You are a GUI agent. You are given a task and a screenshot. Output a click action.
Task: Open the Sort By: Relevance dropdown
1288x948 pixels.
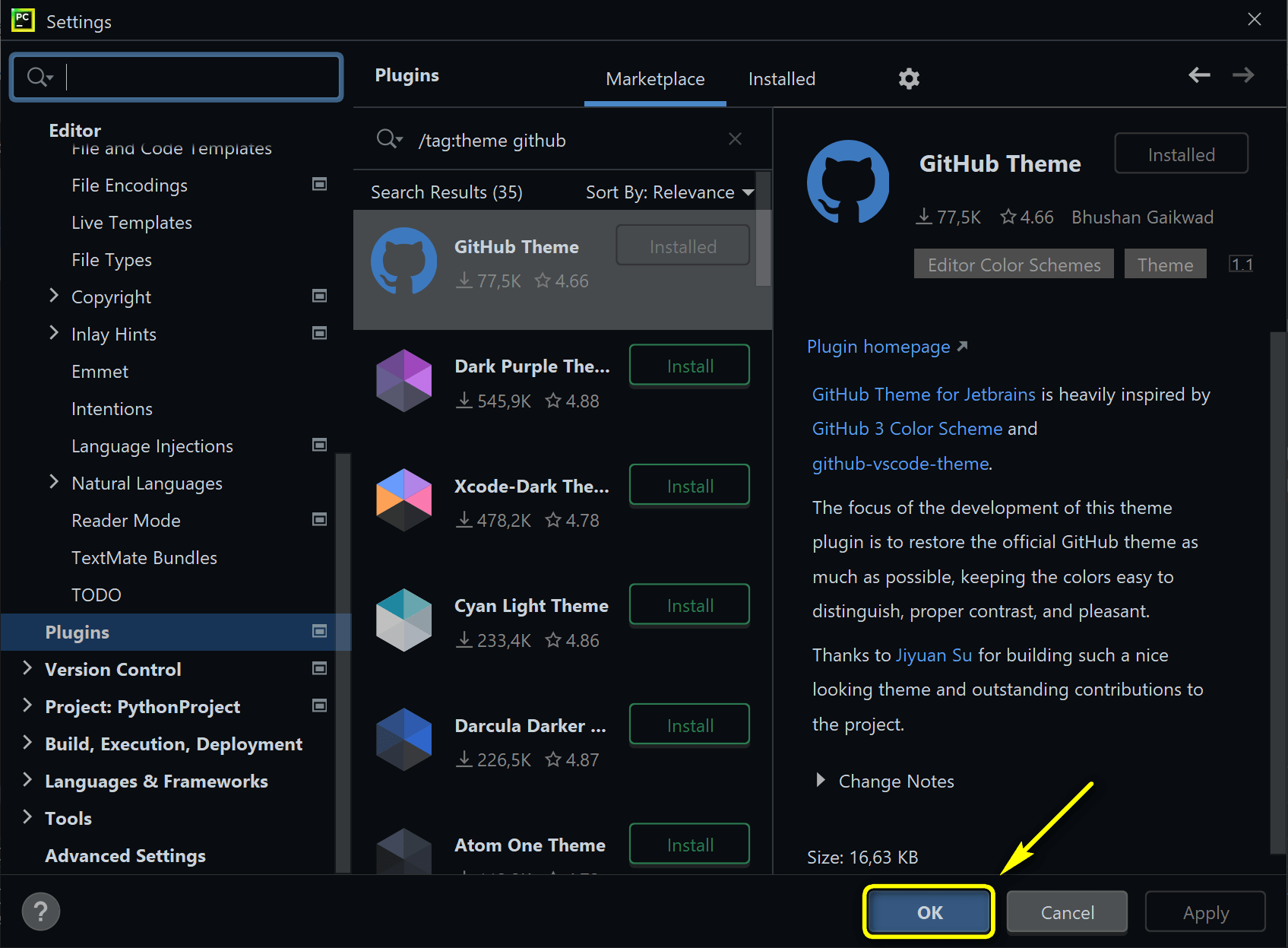coord(669,192)
